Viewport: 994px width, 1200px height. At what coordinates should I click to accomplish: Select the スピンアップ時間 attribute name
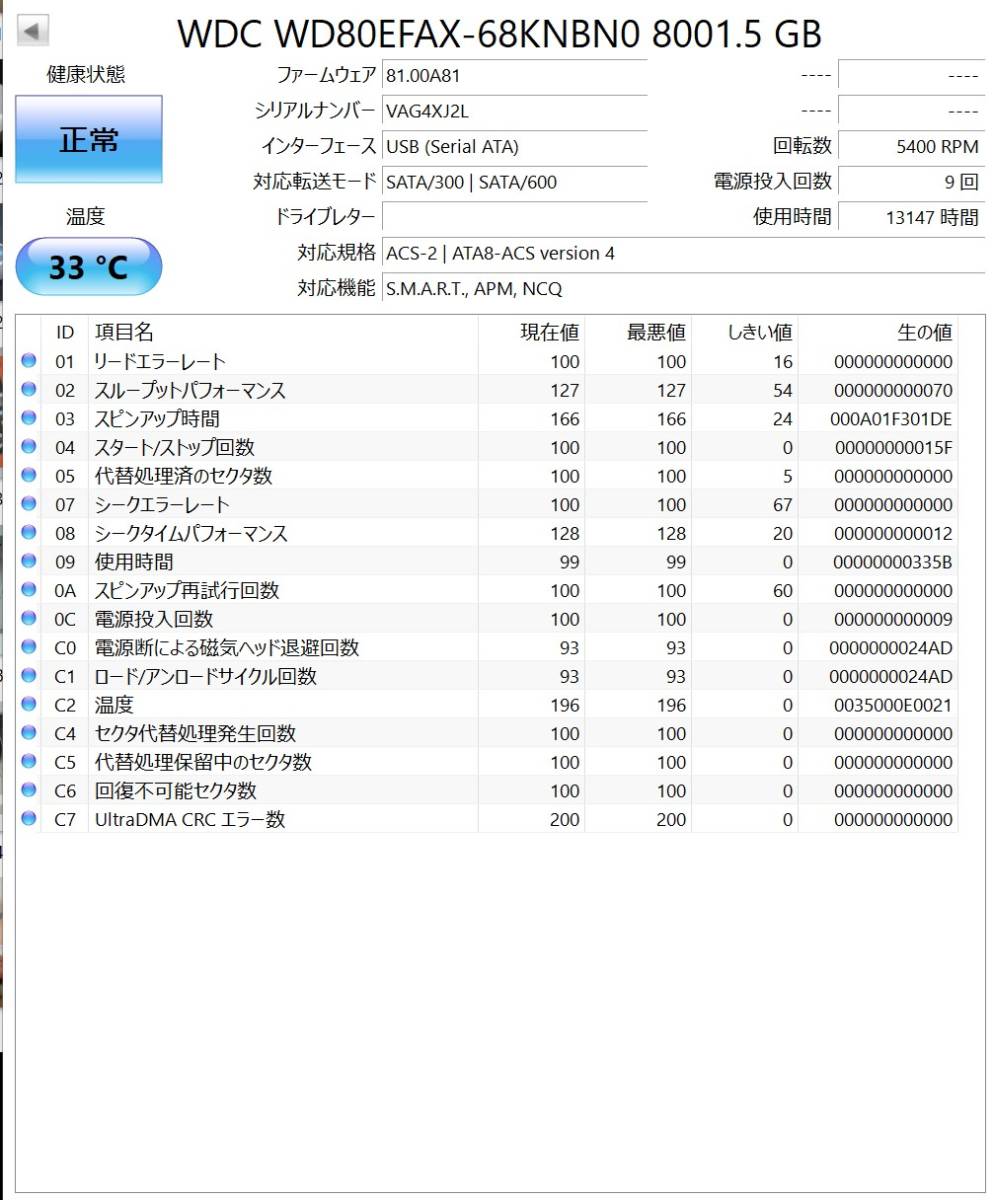point(157,419)
